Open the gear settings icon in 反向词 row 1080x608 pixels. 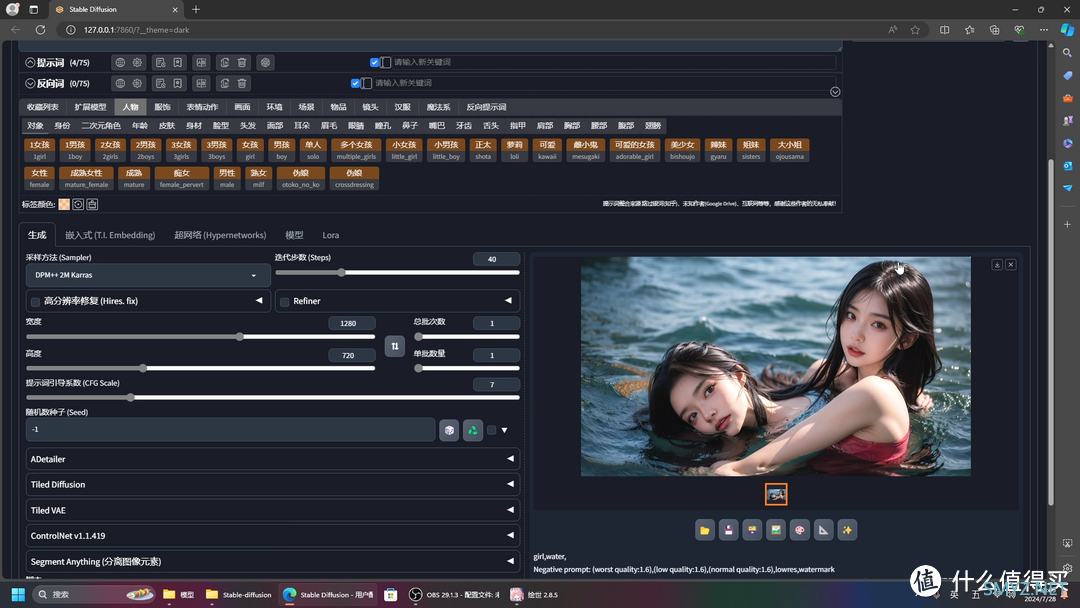pyautogui.click(x=137, y=83)
